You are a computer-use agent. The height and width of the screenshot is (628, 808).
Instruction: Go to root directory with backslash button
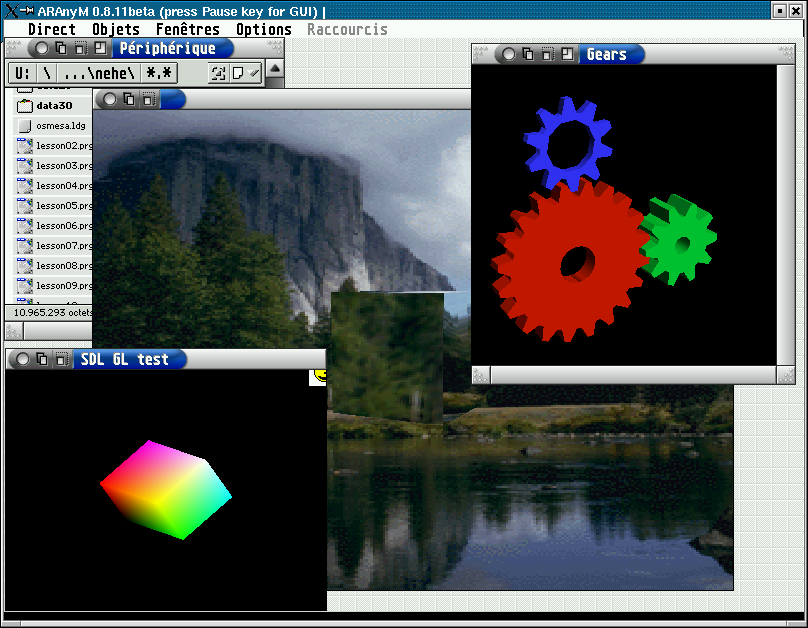coord(47,73)
